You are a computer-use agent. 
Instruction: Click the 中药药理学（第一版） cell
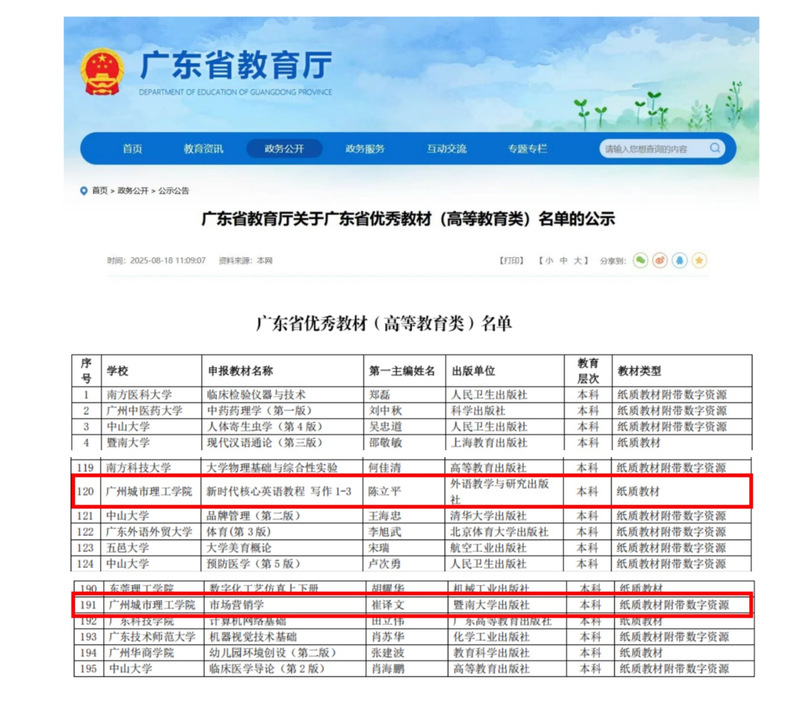coord(259,411)
